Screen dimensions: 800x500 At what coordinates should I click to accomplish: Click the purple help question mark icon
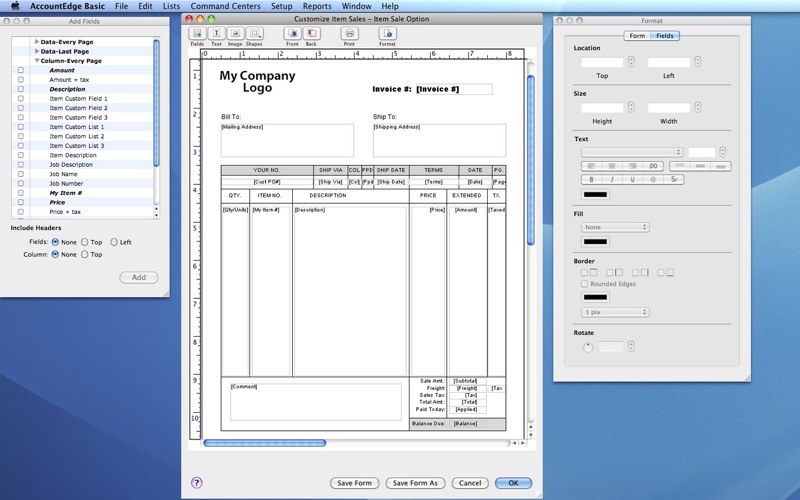[197, 483]
